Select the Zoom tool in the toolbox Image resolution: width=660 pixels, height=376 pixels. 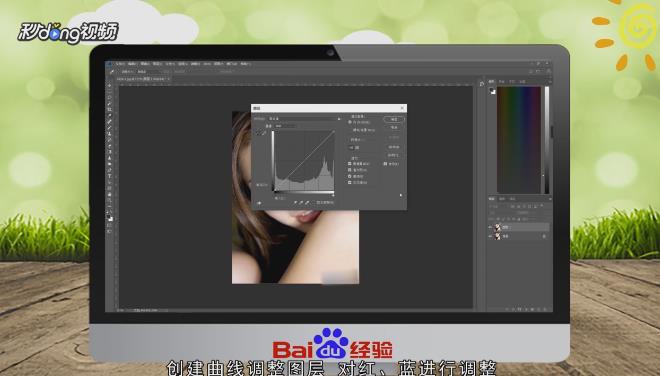109,200
